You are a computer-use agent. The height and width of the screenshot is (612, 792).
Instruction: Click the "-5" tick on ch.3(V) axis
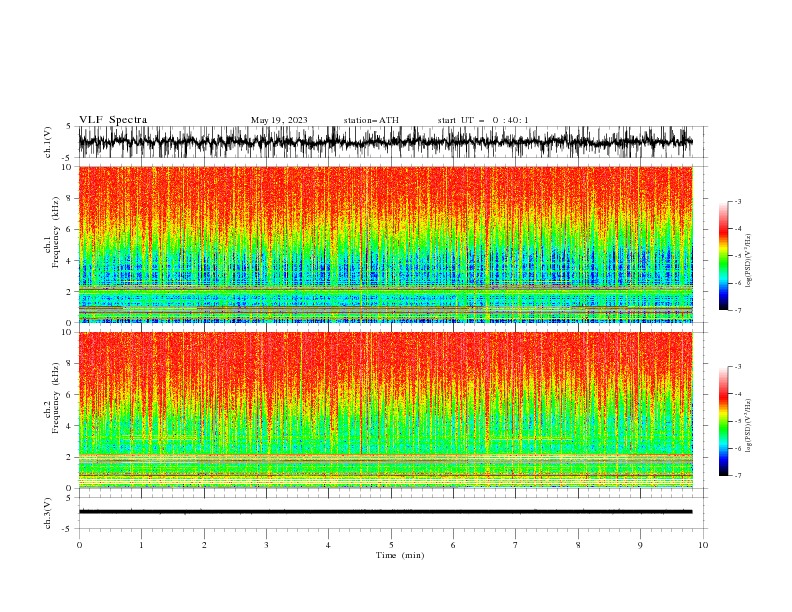(68, 529)
